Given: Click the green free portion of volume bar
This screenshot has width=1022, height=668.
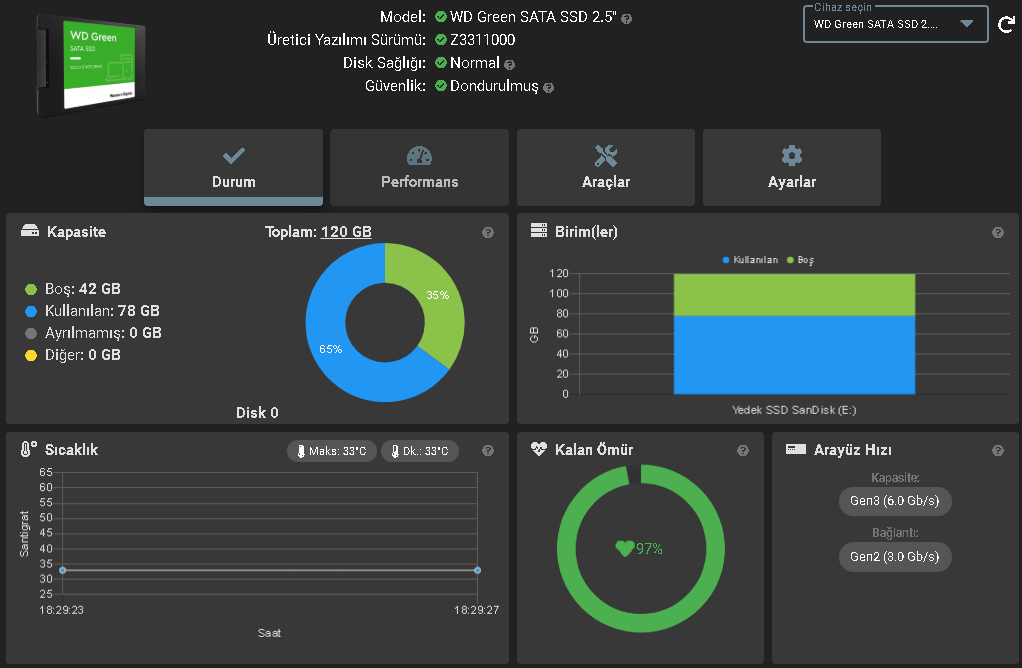Looking at the screenshot, I should click(x=794, y=295).
